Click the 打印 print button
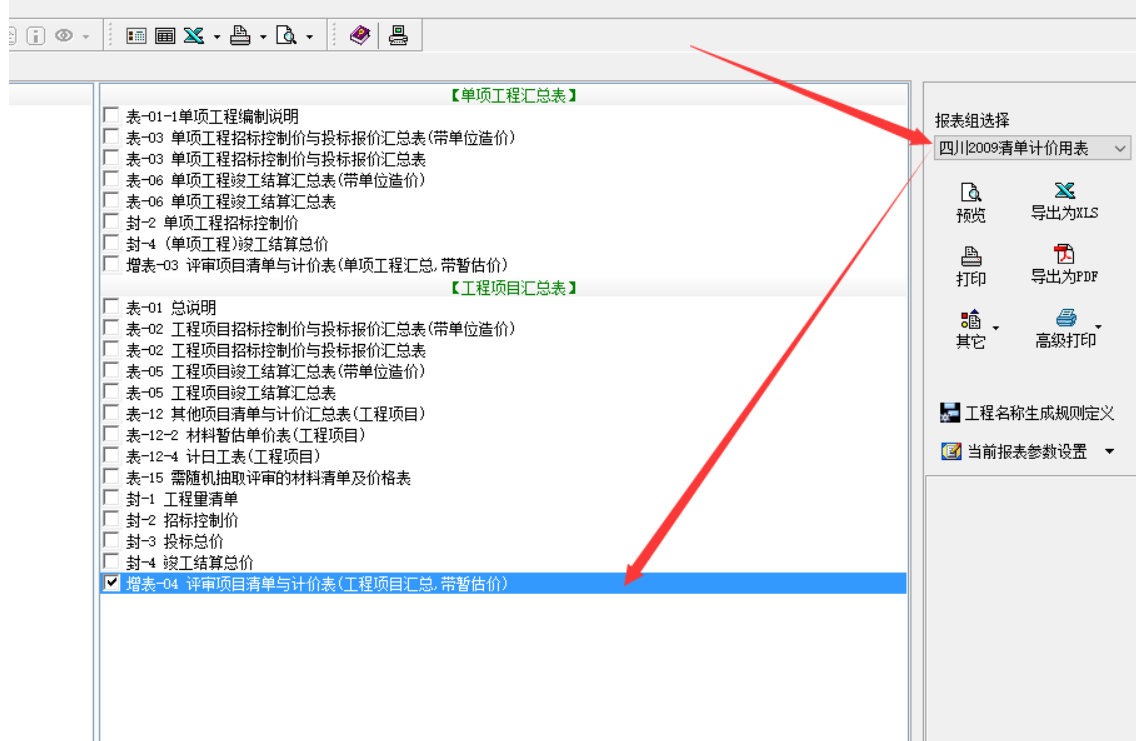The image size is (1136, 741). (970, 266)
